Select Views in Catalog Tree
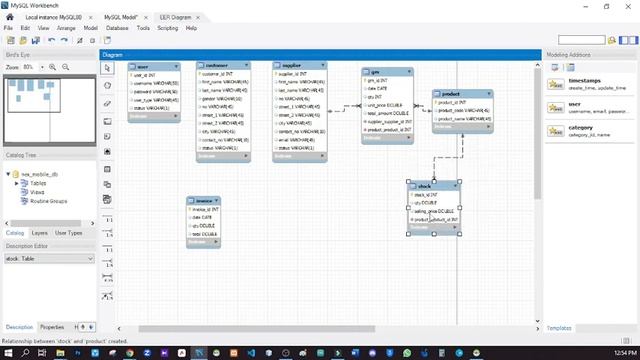The image size is (640, 360). click(37, 192)
